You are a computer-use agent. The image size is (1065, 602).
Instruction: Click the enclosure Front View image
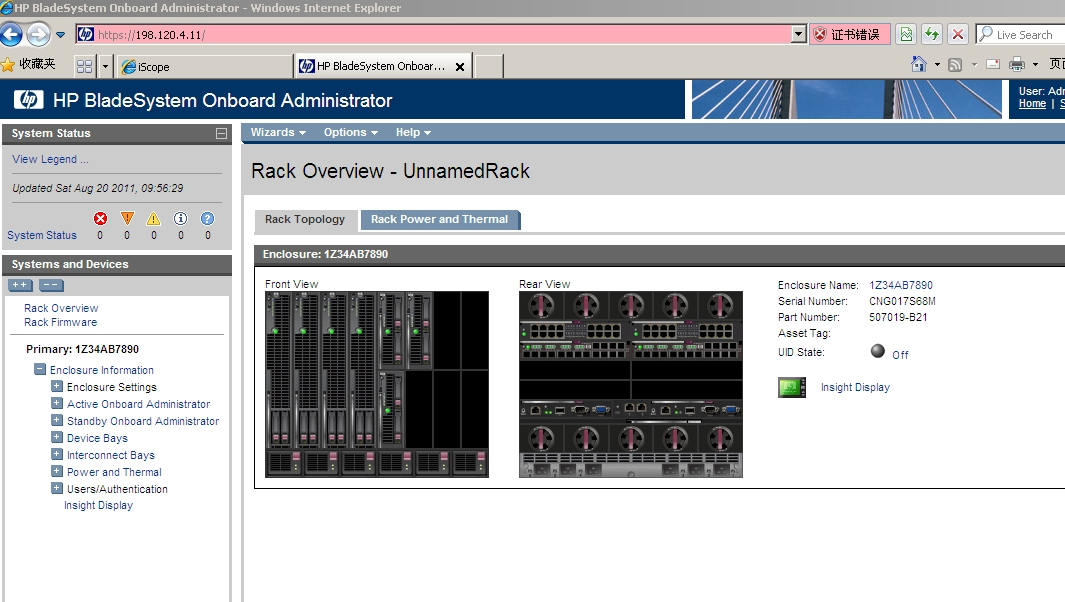tap(377, 385)
